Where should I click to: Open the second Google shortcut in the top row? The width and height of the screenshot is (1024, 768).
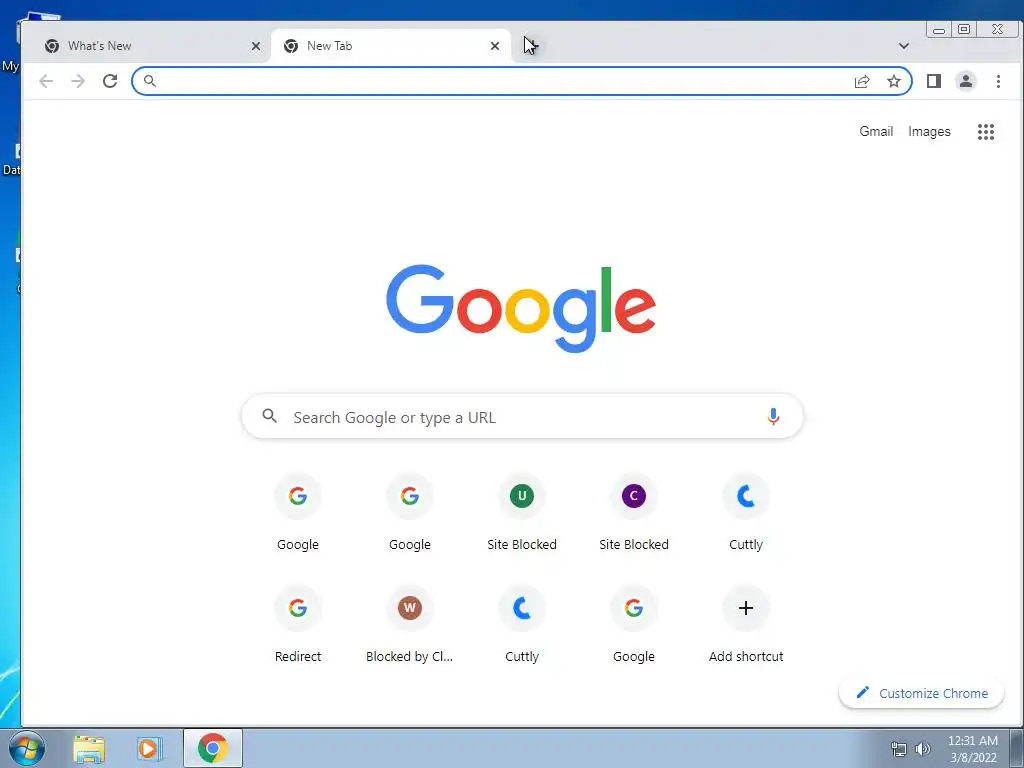click(409, 514)
